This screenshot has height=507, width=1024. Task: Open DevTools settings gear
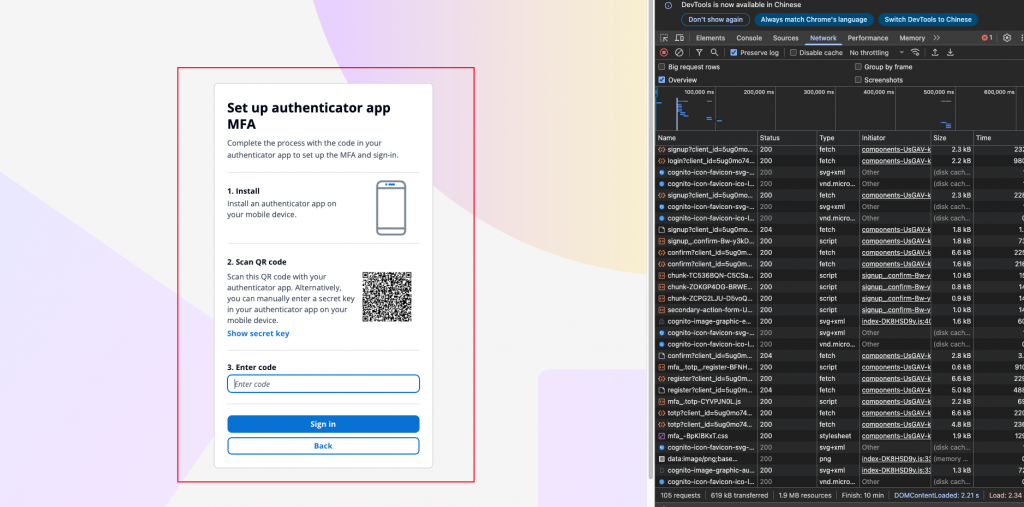point(1006,38)
